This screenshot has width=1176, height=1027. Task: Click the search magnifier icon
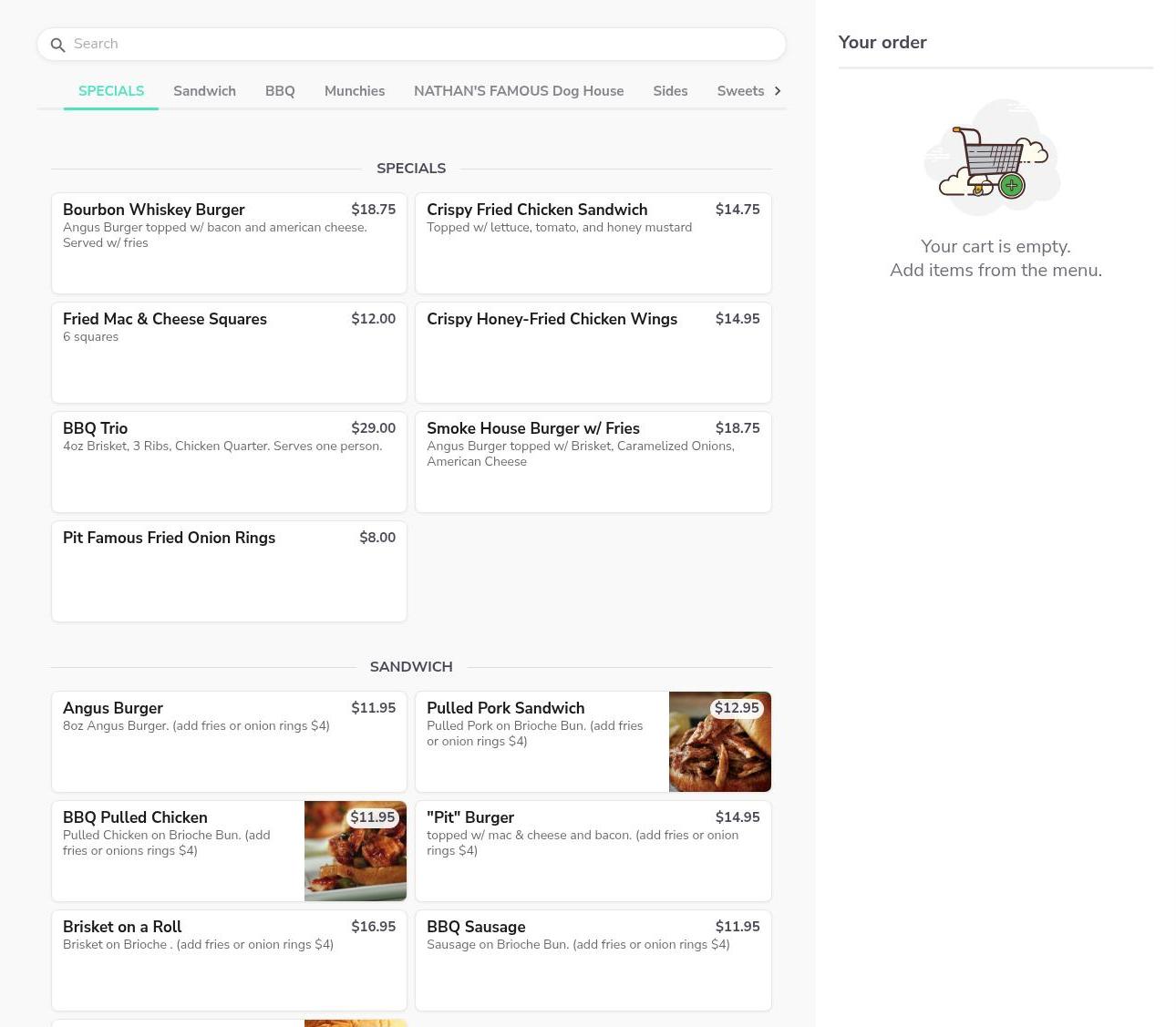57,45
